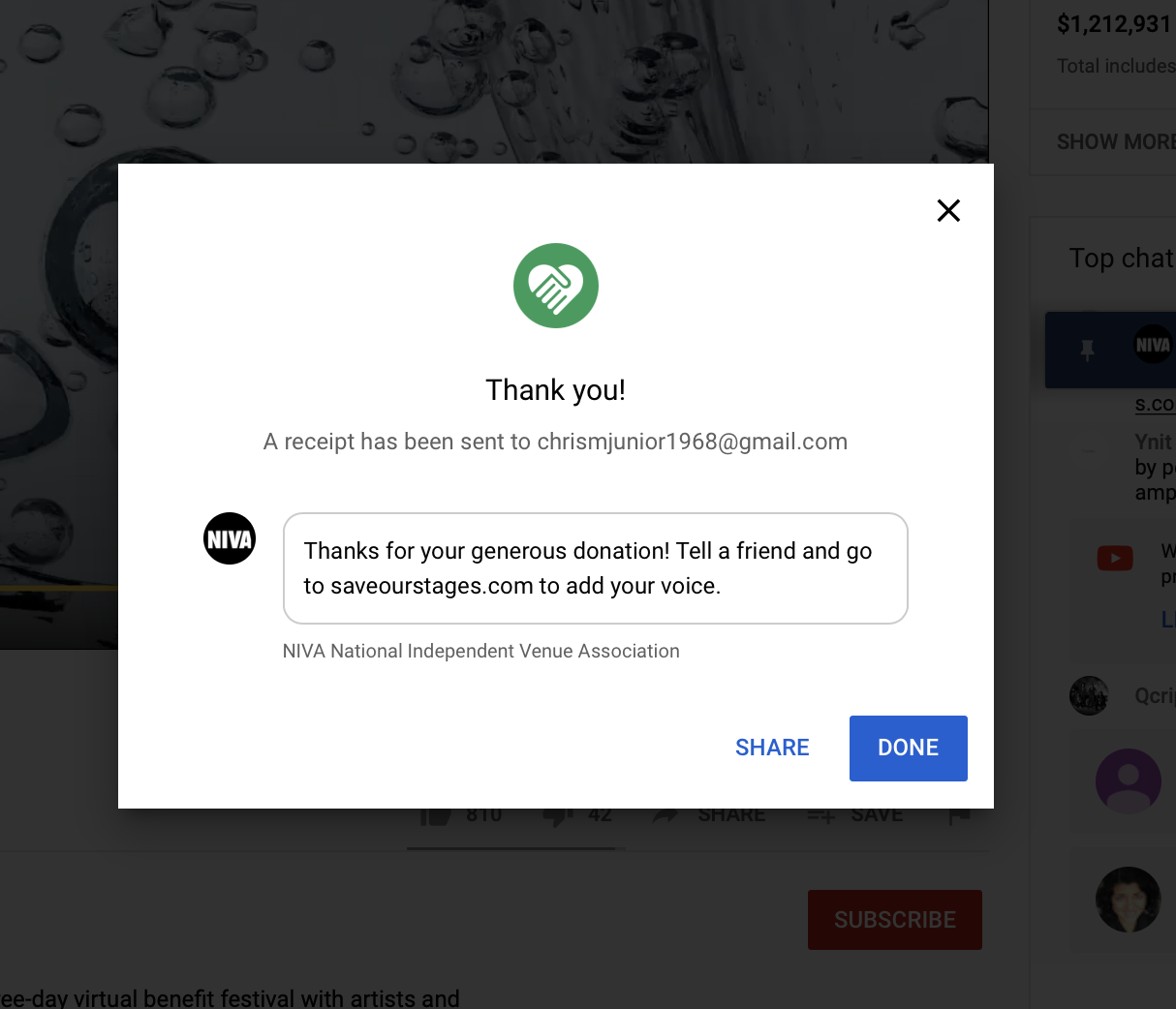The height and width of the screenshot is (1009, 1176).
Task: Click the yellow video progress bar
Action: click(x=58, y=588)
